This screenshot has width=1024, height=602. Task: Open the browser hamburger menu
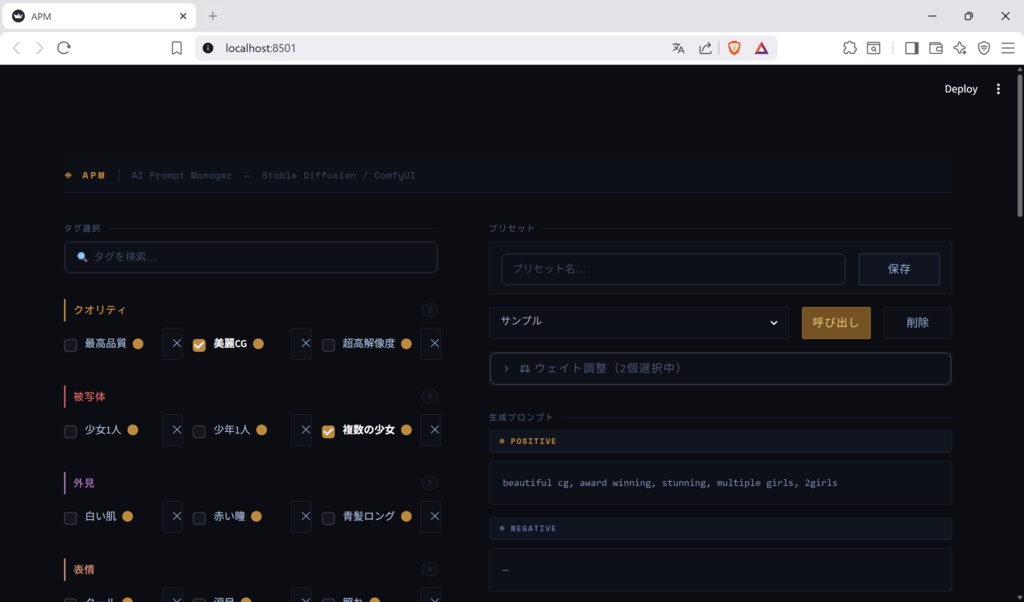(x=1008, y=48)
